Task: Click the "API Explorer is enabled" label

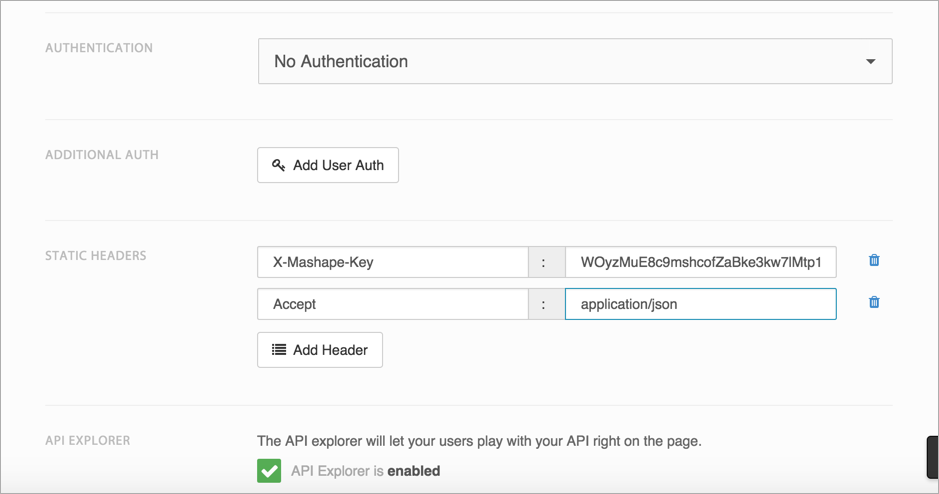Action: (365, 471)
